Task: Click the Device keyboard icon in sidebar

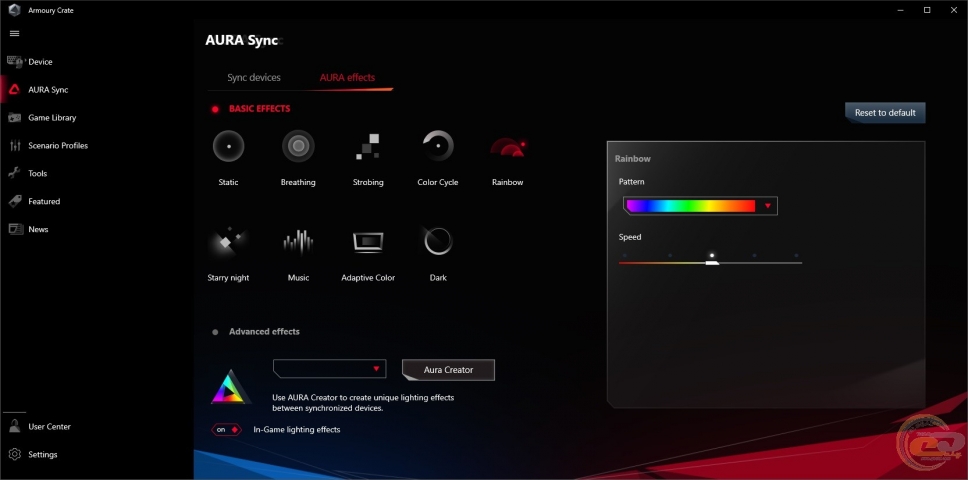Action: click(15, 62)
